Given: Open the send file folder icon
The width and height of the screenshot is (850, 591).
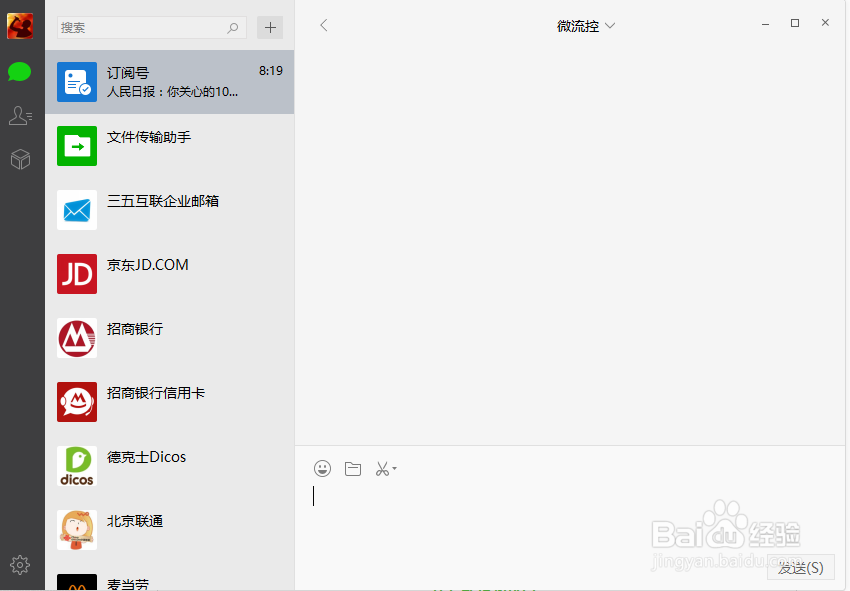Looking at the screenshot, I should (353, 468).
